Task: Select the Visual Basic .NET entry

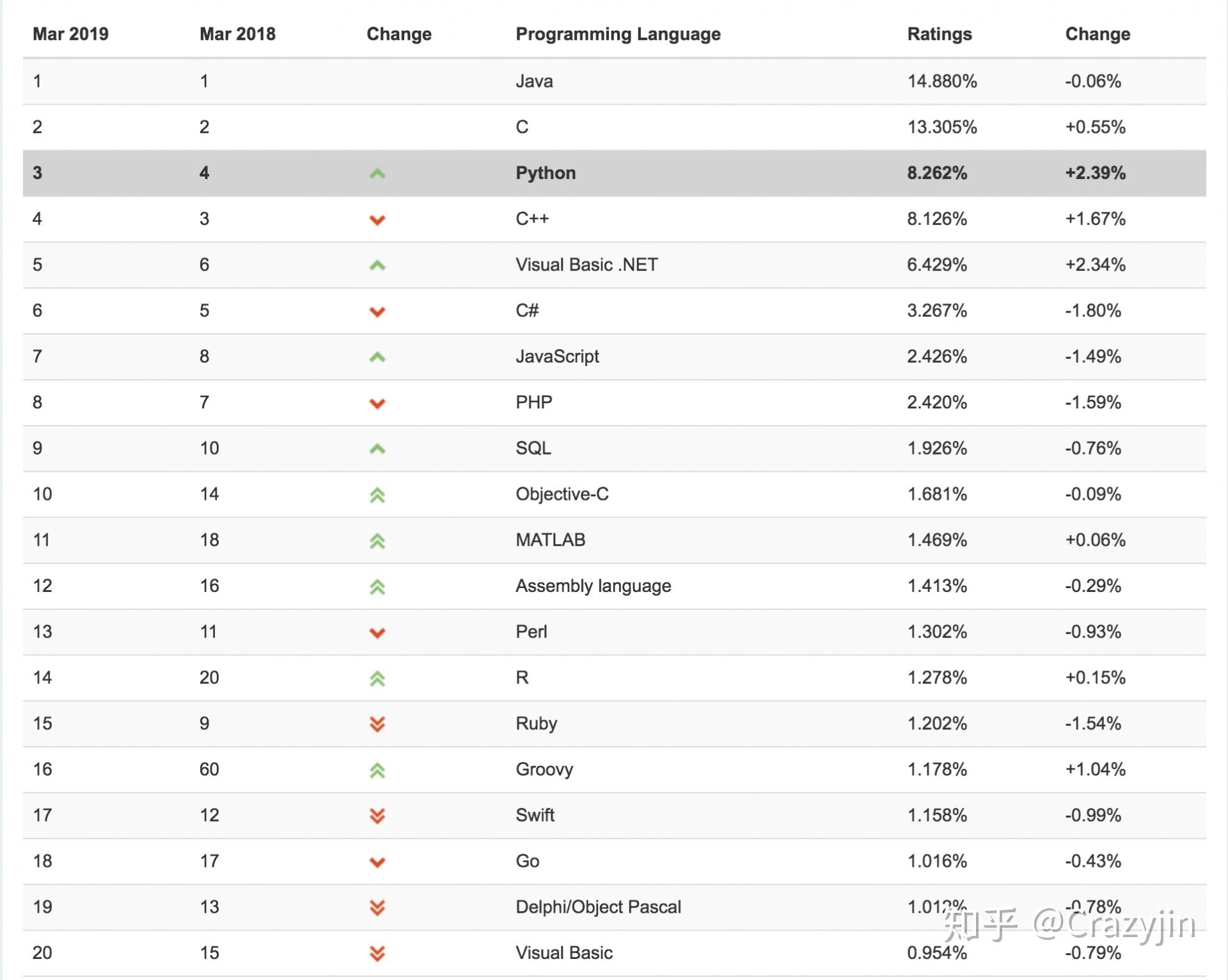Action: pos(586,265)
